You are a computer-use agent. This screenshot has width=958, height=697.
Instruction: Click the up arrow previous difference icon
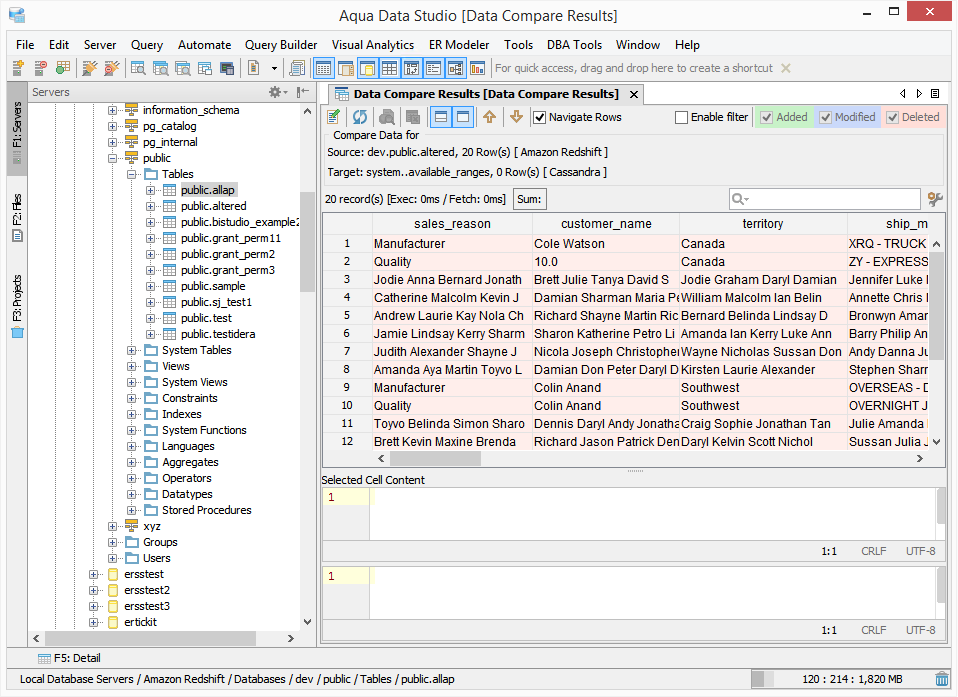(x=489, y=117)
